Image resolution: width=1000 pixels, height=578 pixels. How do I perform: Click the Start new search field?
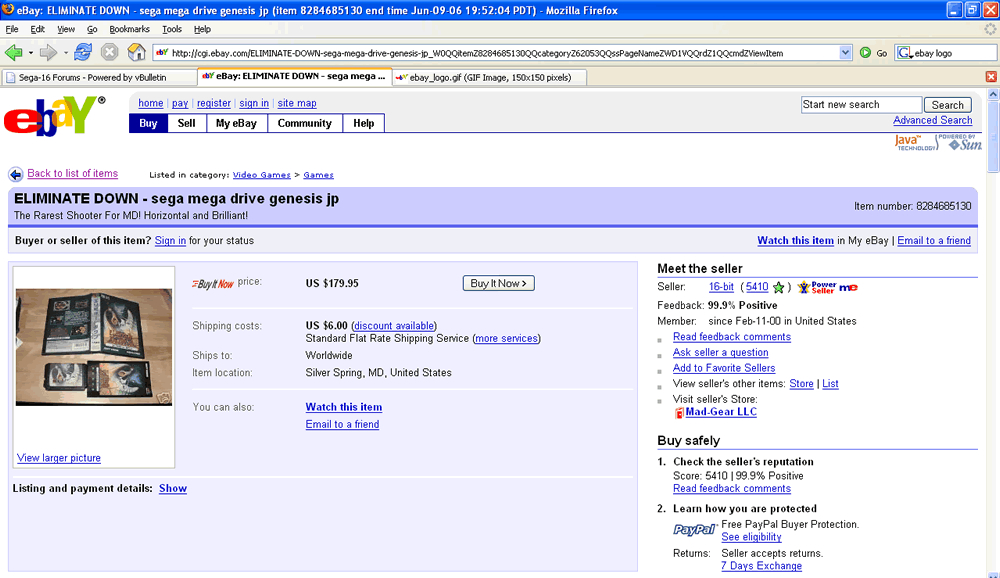click(x=861, y=105)
